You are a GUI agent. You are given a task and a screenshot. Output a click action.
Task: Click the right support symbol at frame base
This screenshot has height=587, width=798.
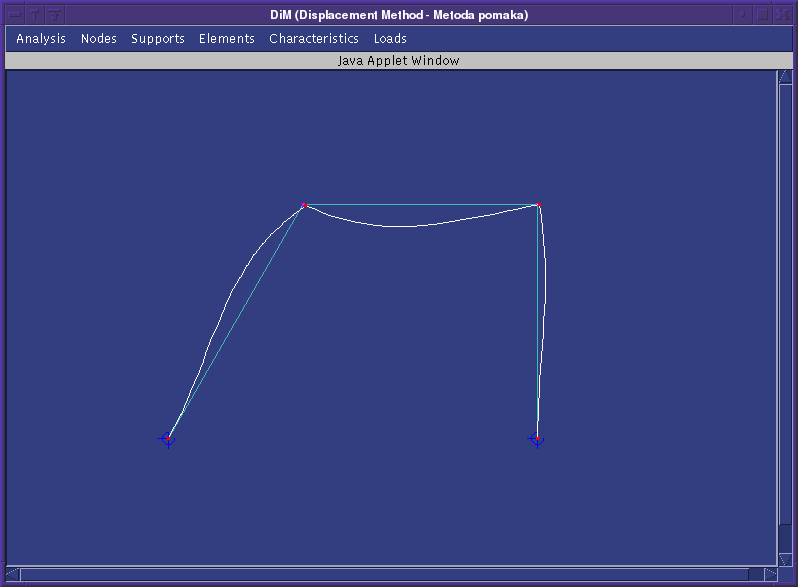tap(537, 439)
